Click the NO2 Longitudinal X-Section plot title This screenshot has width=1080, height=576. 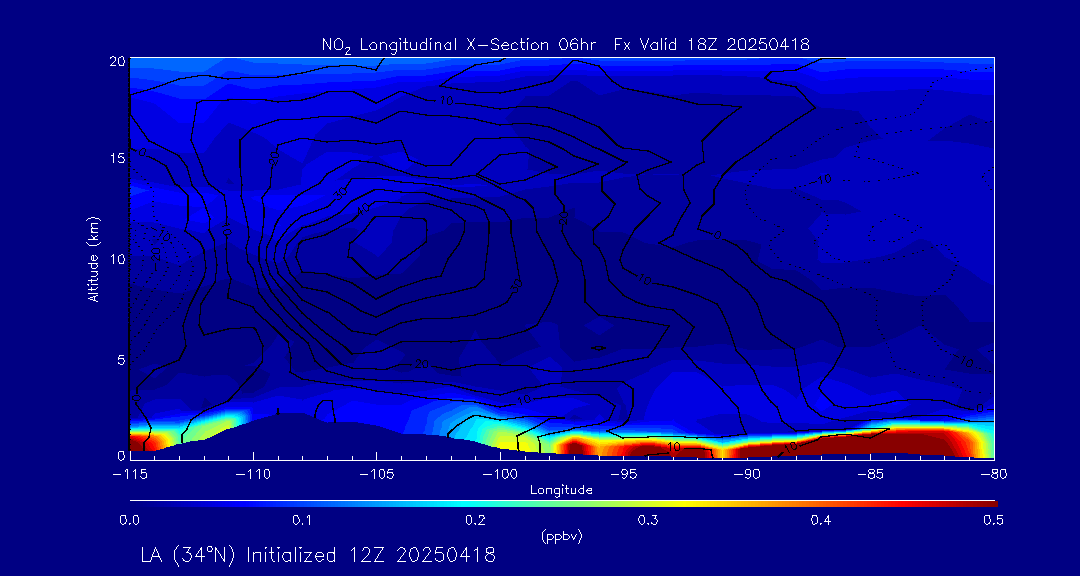point(565,44)
